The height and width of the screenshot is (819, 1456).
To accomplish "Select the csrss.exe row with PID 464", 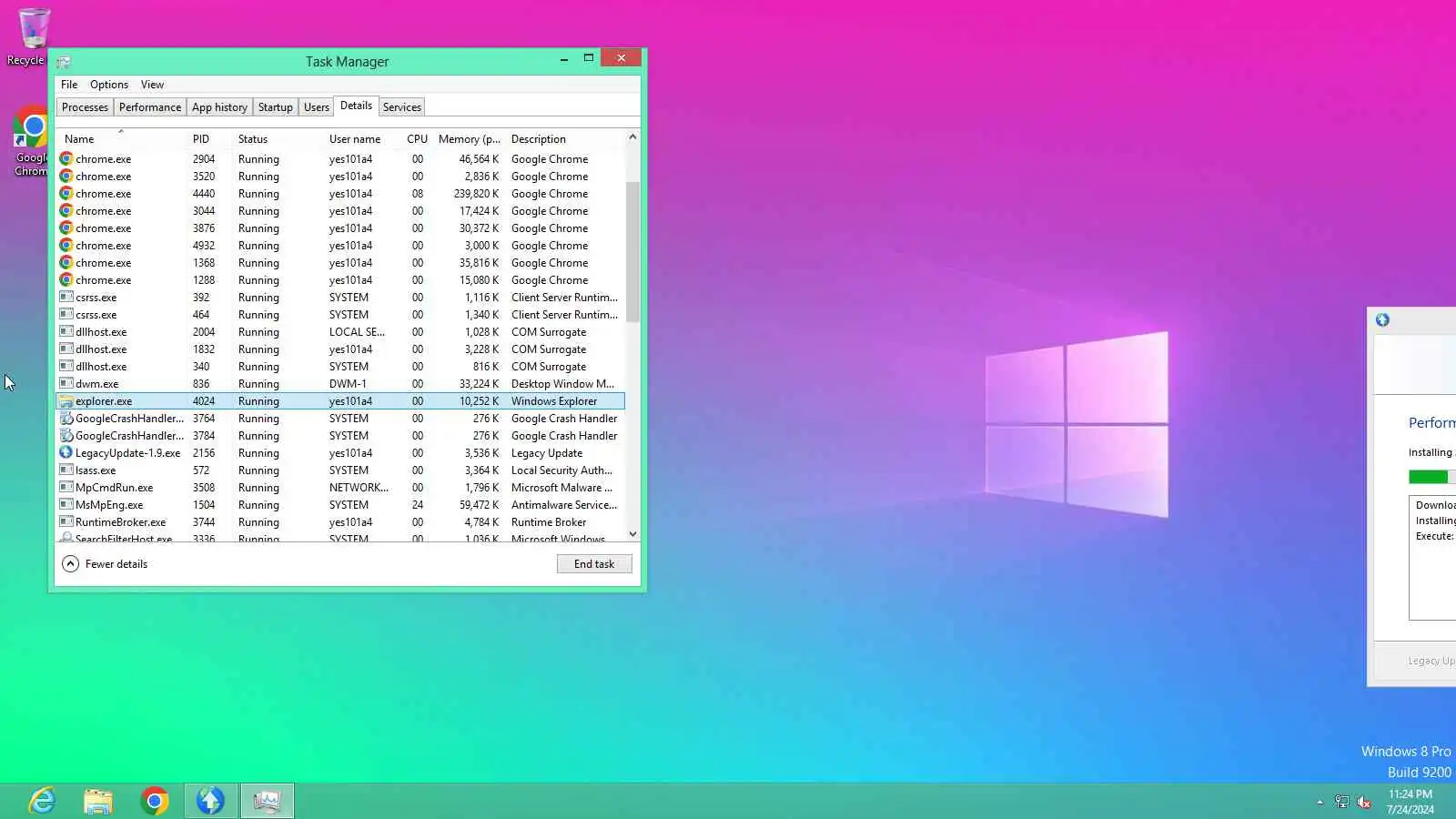I will [340, 315].
